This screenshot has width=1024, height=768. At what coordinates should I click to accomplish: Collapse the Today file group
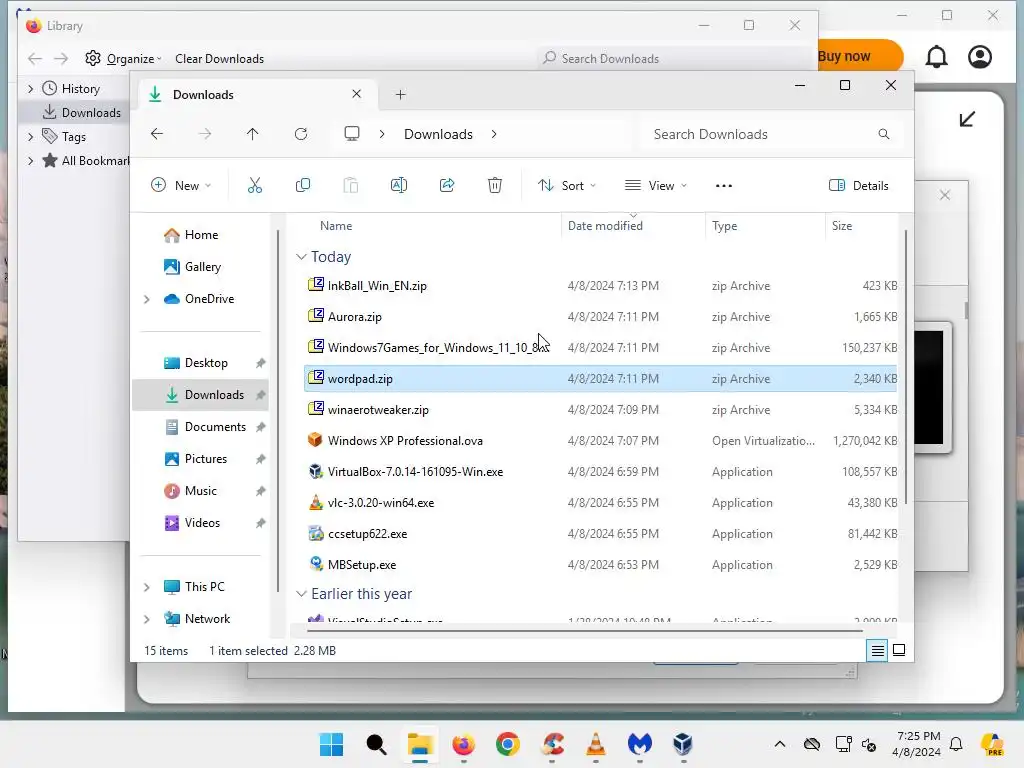tap(301, 257)
